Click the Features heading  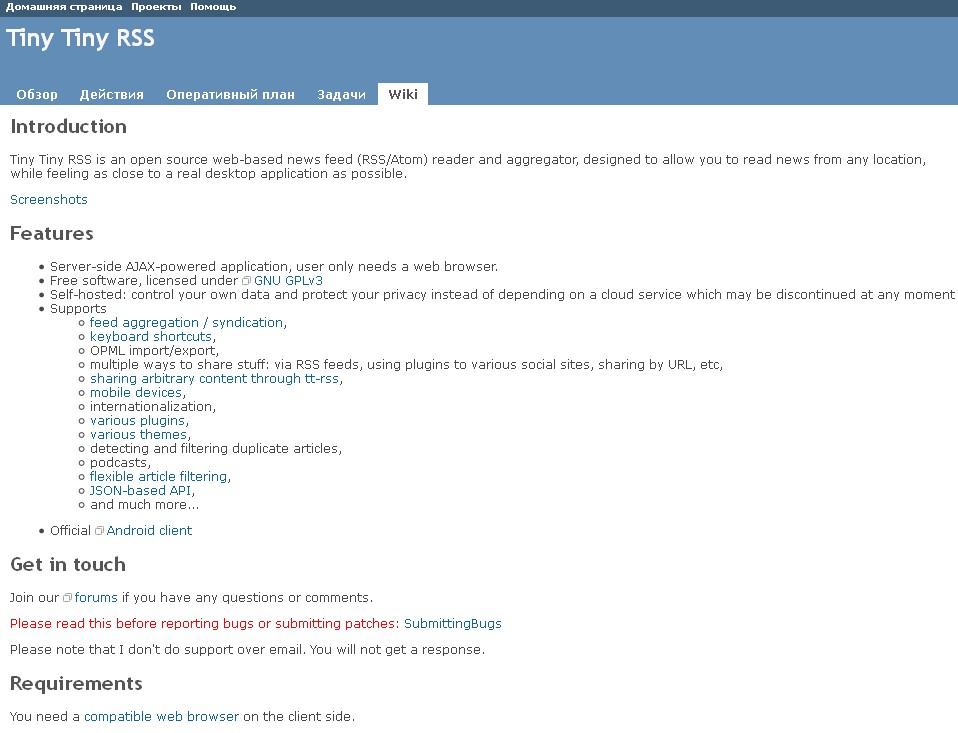[x=52, y=233]
